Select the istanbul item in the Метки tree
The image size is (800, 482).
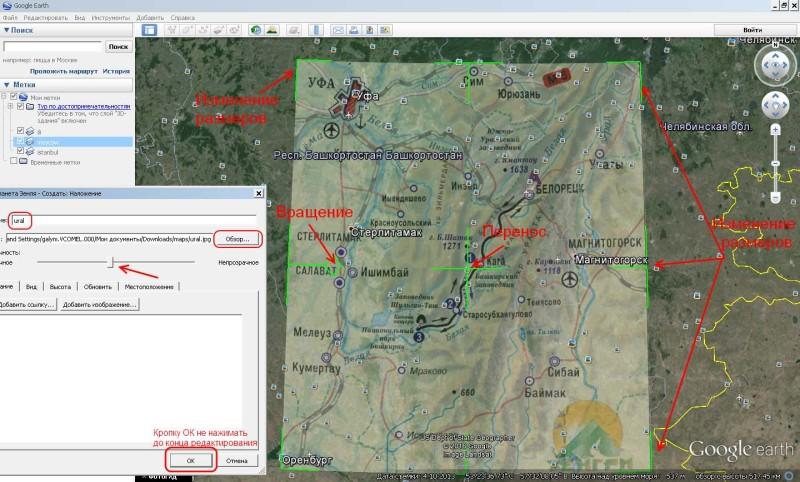click(x=47, y=152)
